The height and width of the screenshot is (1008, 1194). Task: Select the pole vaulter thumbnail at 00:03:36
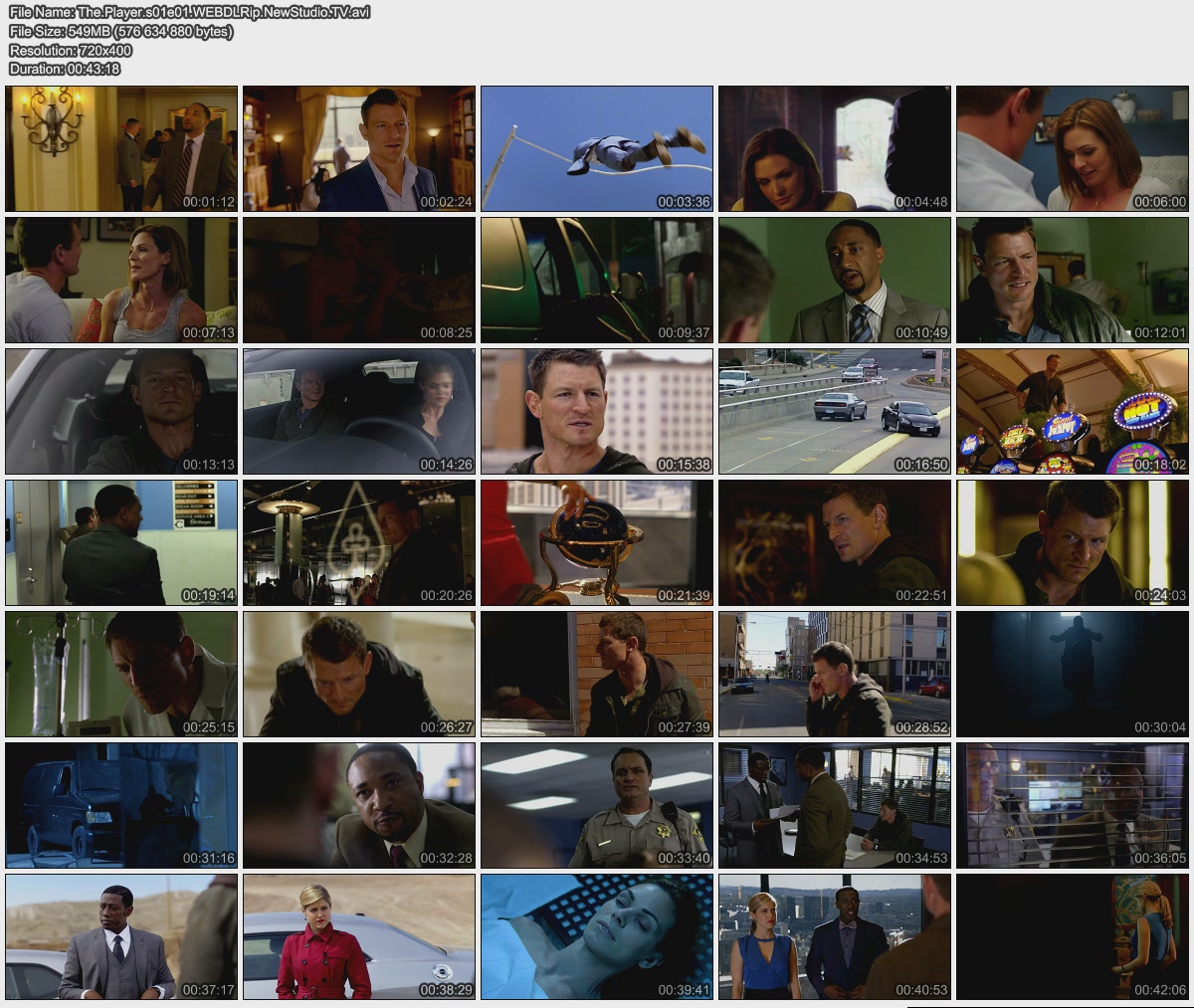coord(597,148)
